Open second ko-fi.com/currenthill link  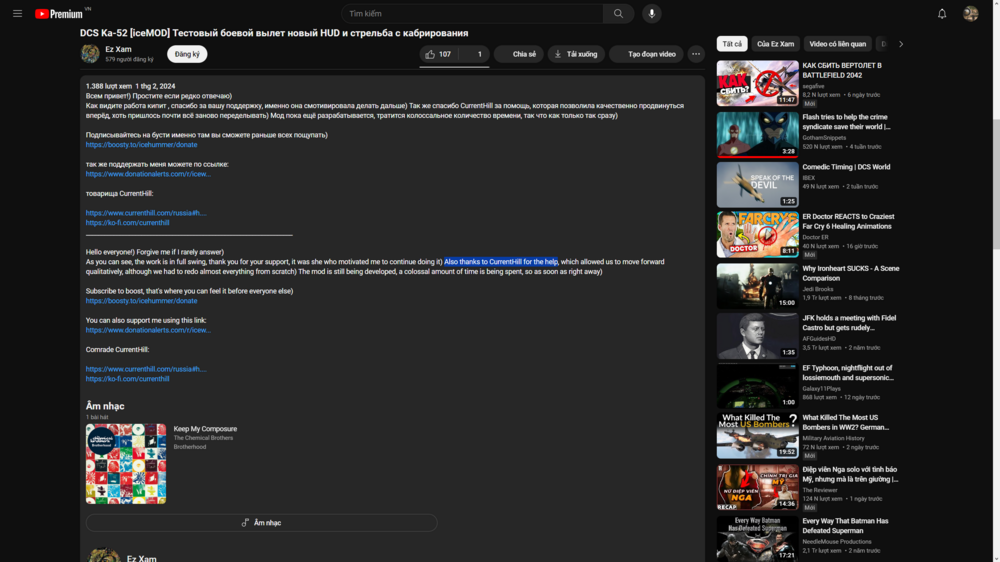click(128, 379)
